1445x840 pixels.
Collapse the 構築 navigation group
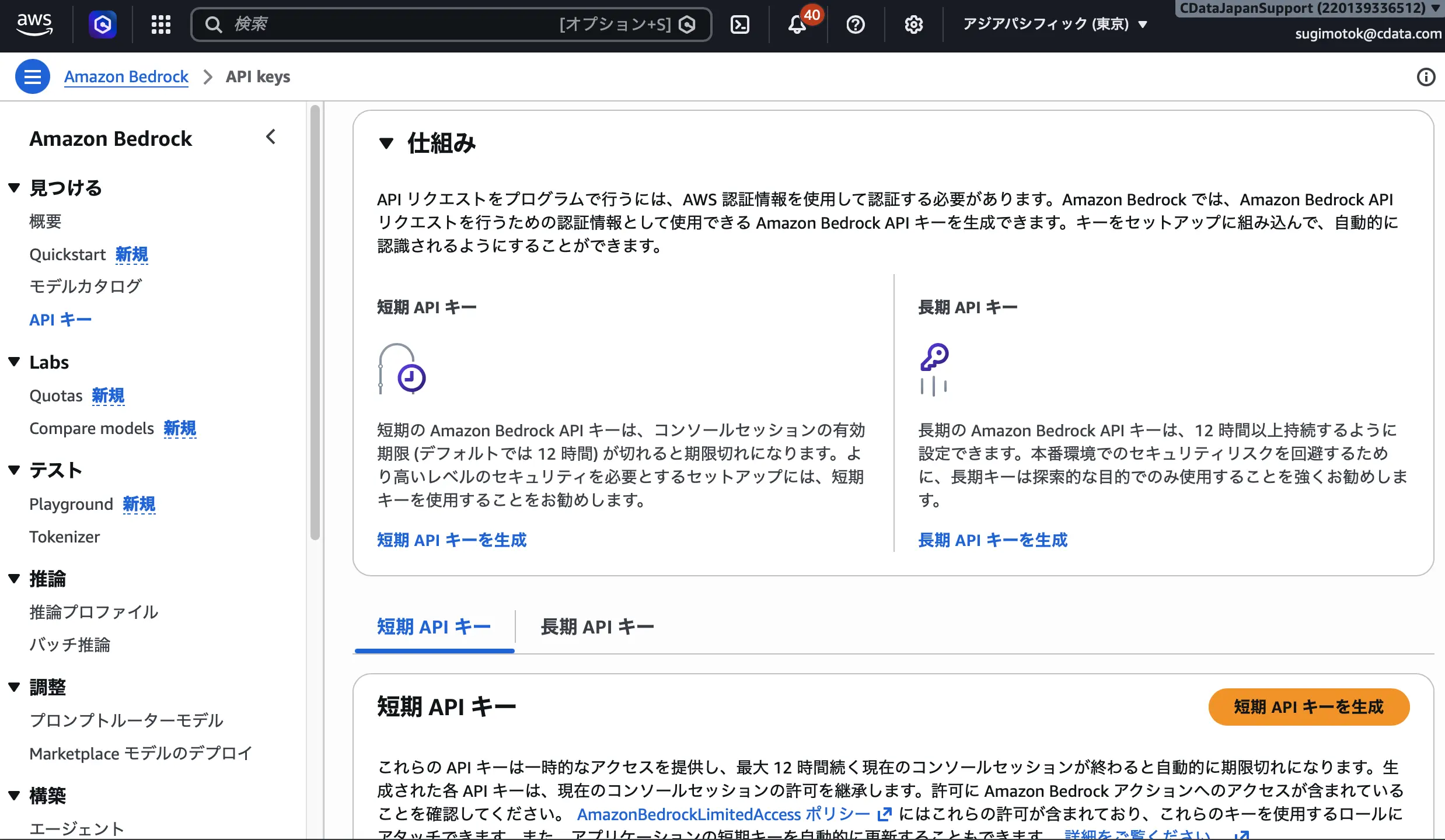click(x=15, y=796)
